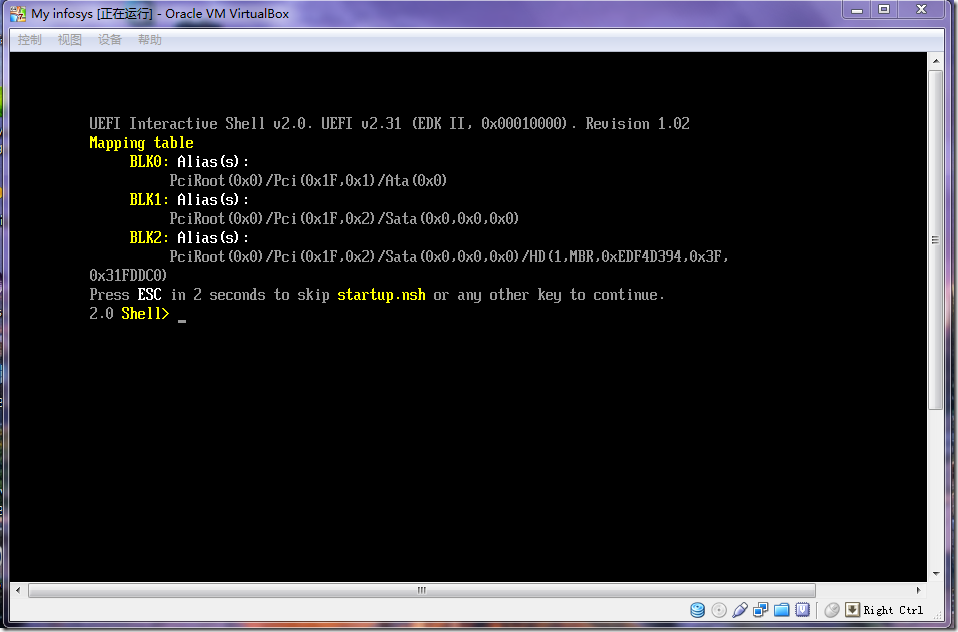Click the keyboard capture arrow icon
Image resolution: width=958 pixels, height=632 pixels.
pyautogui.click(x=852, y=609)
